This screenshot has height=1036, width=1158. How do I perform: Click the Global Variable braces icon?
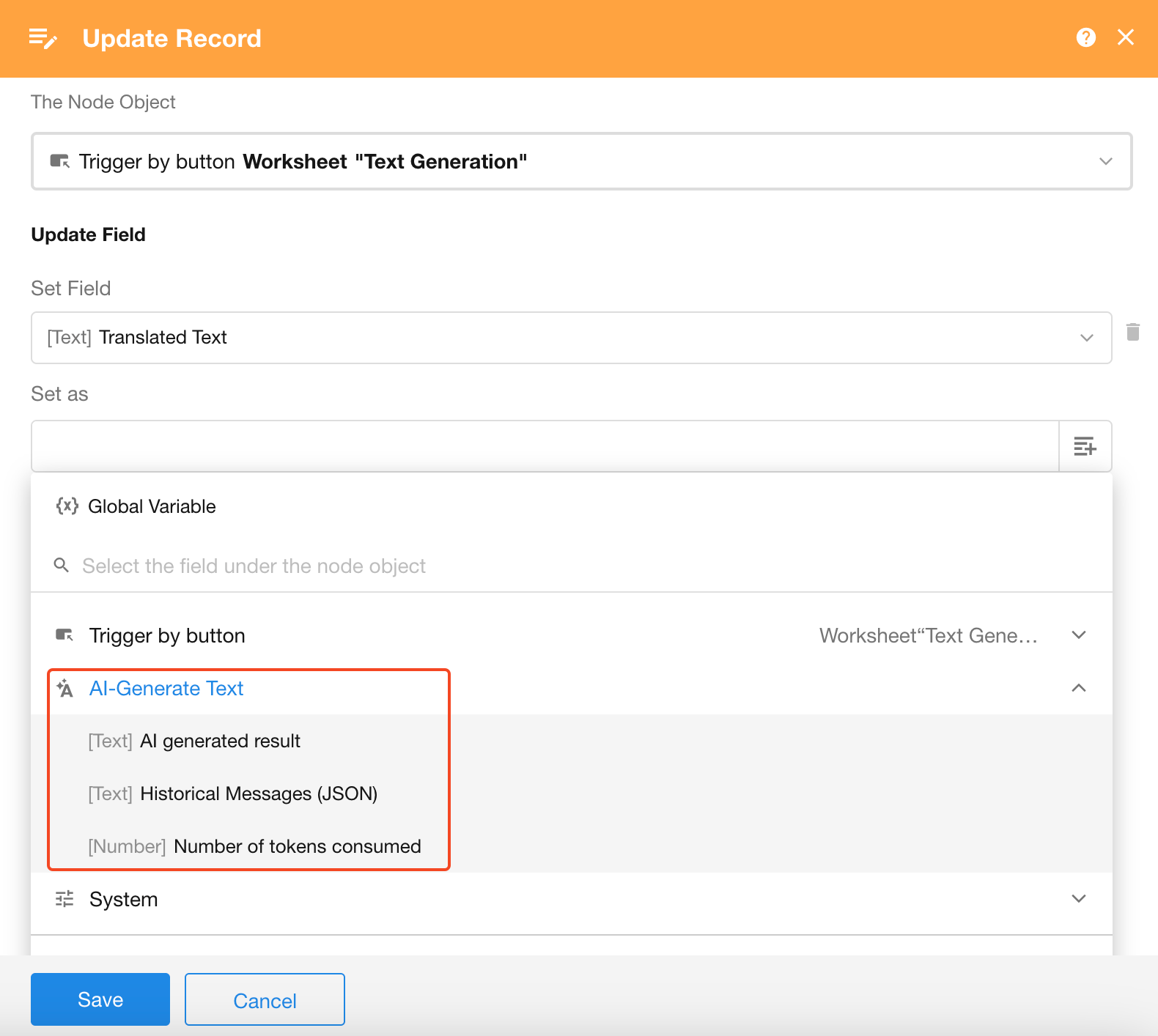tap(67, 506)
